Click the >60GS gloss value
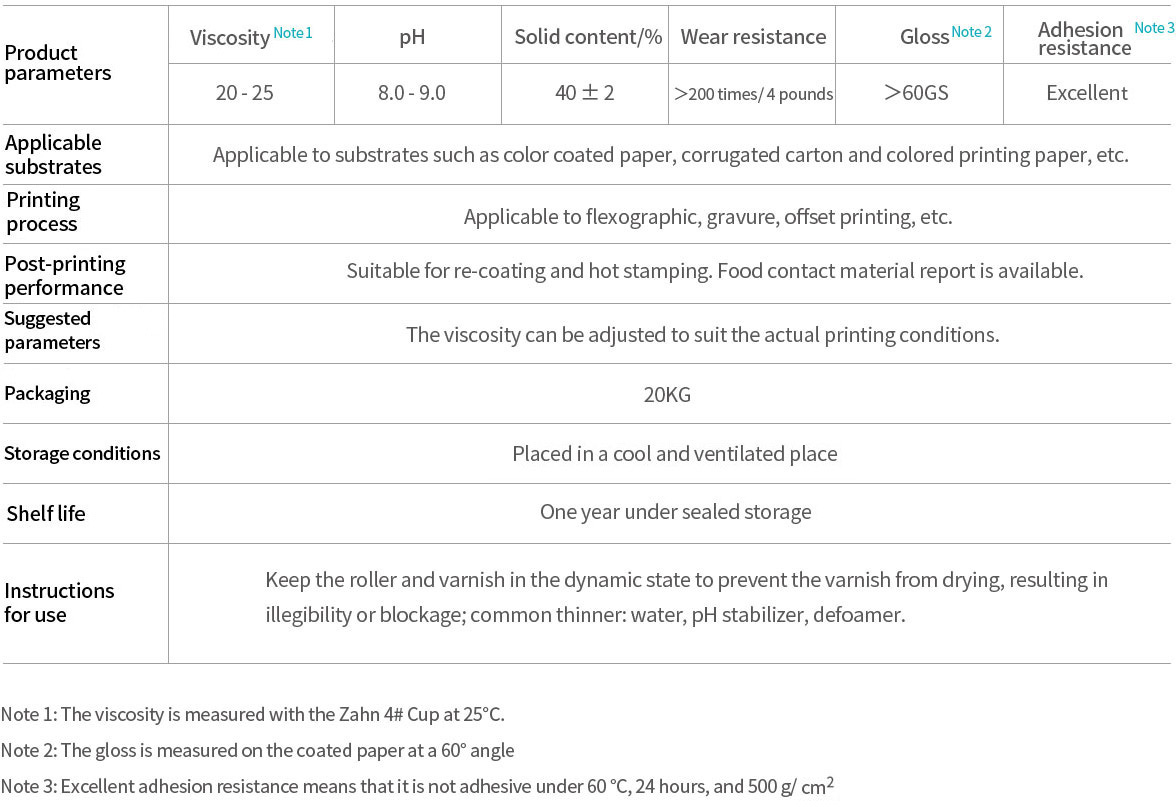 coord(916,93)
